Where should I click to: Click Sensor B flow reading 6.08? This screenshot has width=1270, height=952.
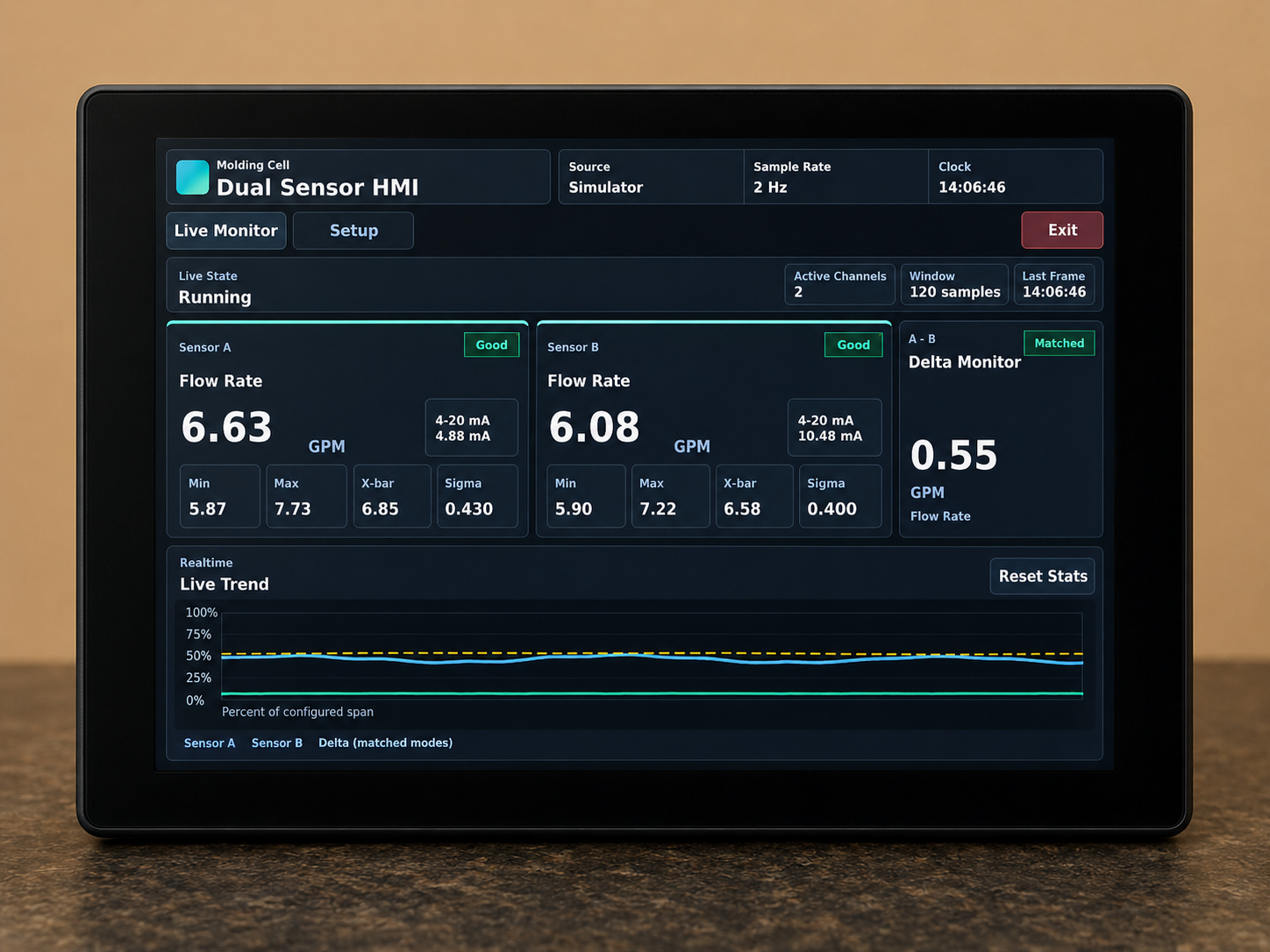[x=594, y=428]
